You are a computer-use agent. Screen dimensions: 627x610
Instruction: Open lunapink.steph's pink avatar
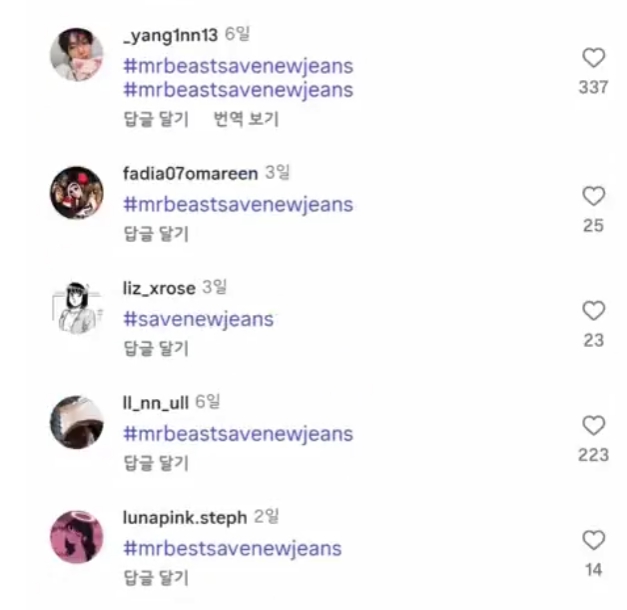click(77, 537)
